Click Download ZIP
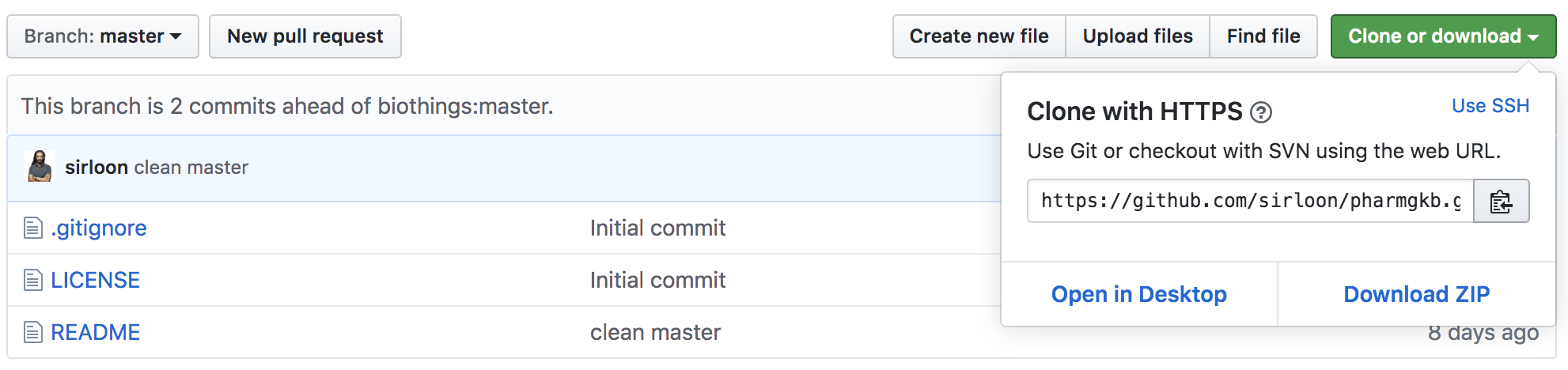This screenshot has height=370, width=1568. pos(1417,294)
